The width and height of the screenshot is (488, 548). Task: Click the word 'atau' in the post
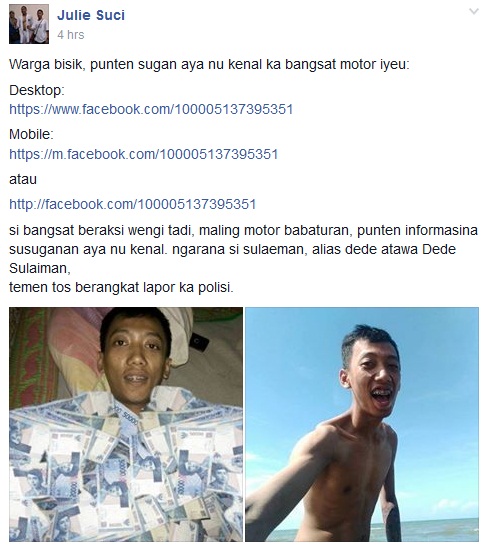(23, 179)
